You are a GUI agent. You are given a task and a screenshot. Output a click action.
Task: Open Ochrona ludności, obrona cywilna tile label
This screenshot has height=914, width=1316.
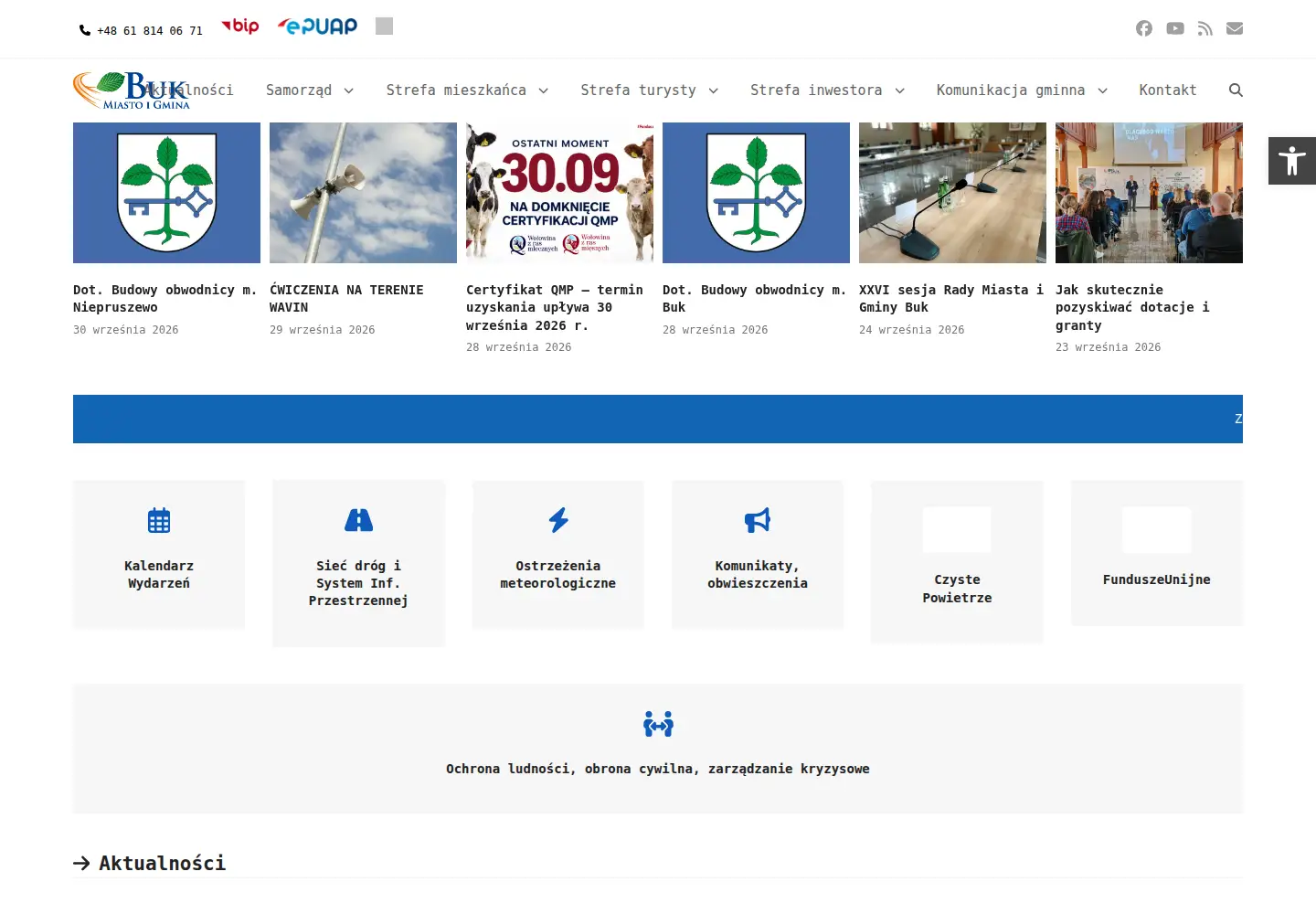658,769
